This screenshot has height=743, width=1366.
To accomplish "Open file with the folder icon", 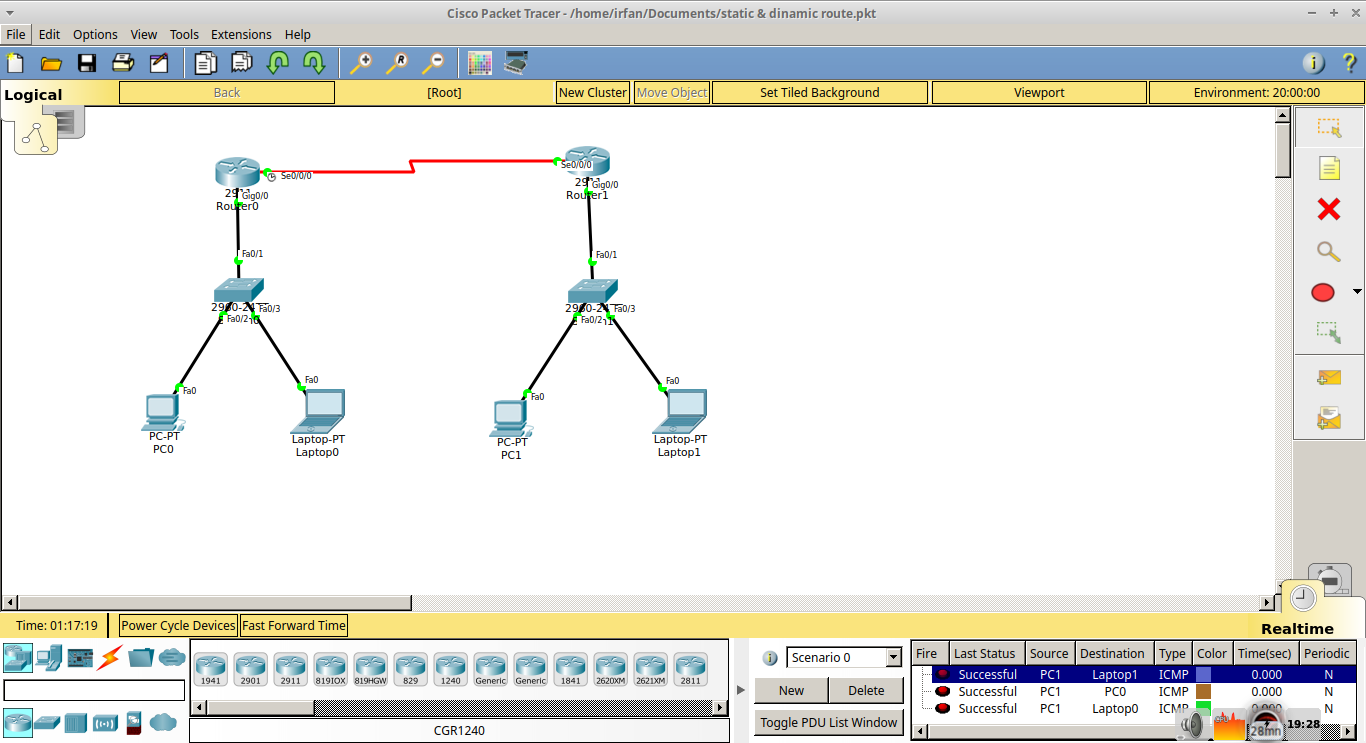I will (x=51, y=63).
